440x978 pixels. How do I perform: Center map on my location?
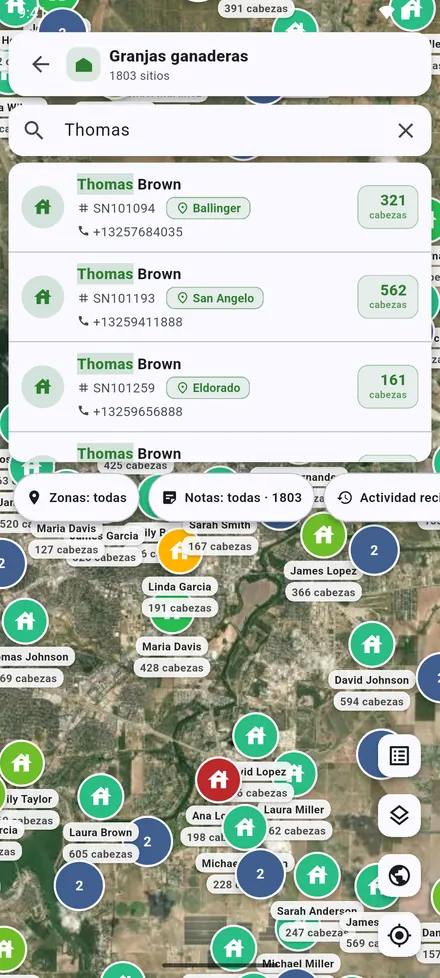[399, 935]
